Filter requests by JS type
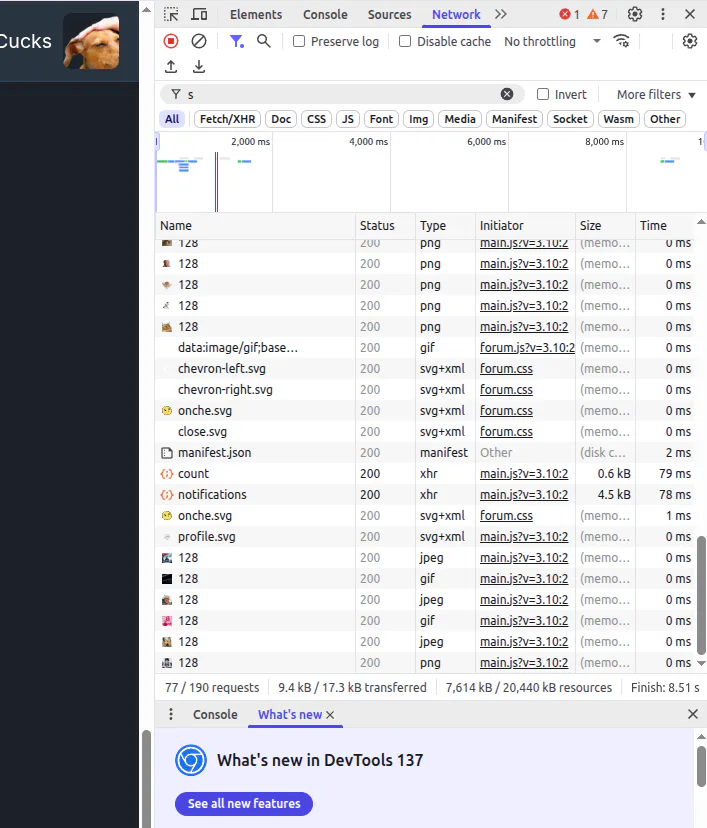707x828 pixels. point(348,119)
